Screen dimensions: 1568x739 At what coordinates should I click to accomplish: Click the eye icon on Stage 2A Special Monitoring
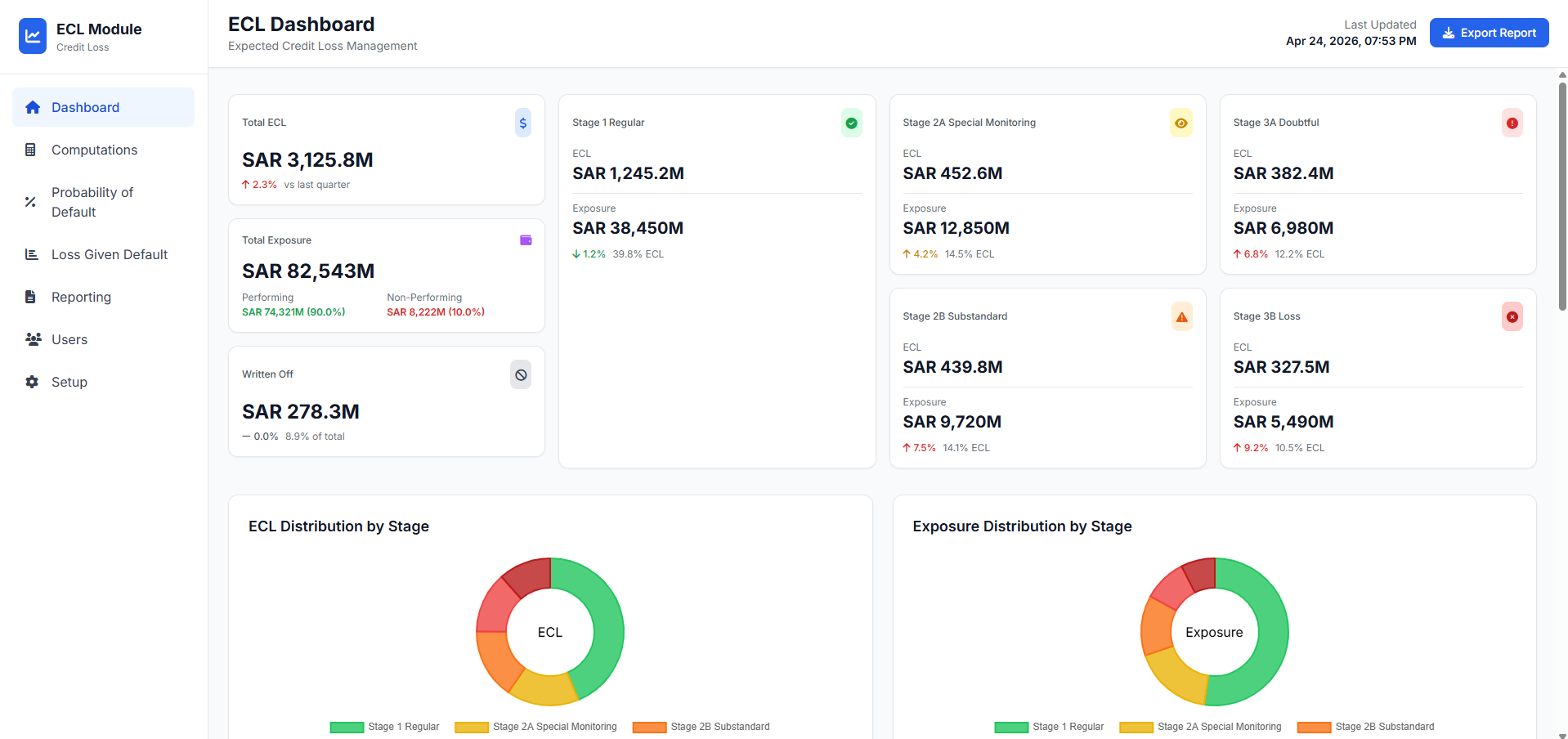pos(1180,123)
